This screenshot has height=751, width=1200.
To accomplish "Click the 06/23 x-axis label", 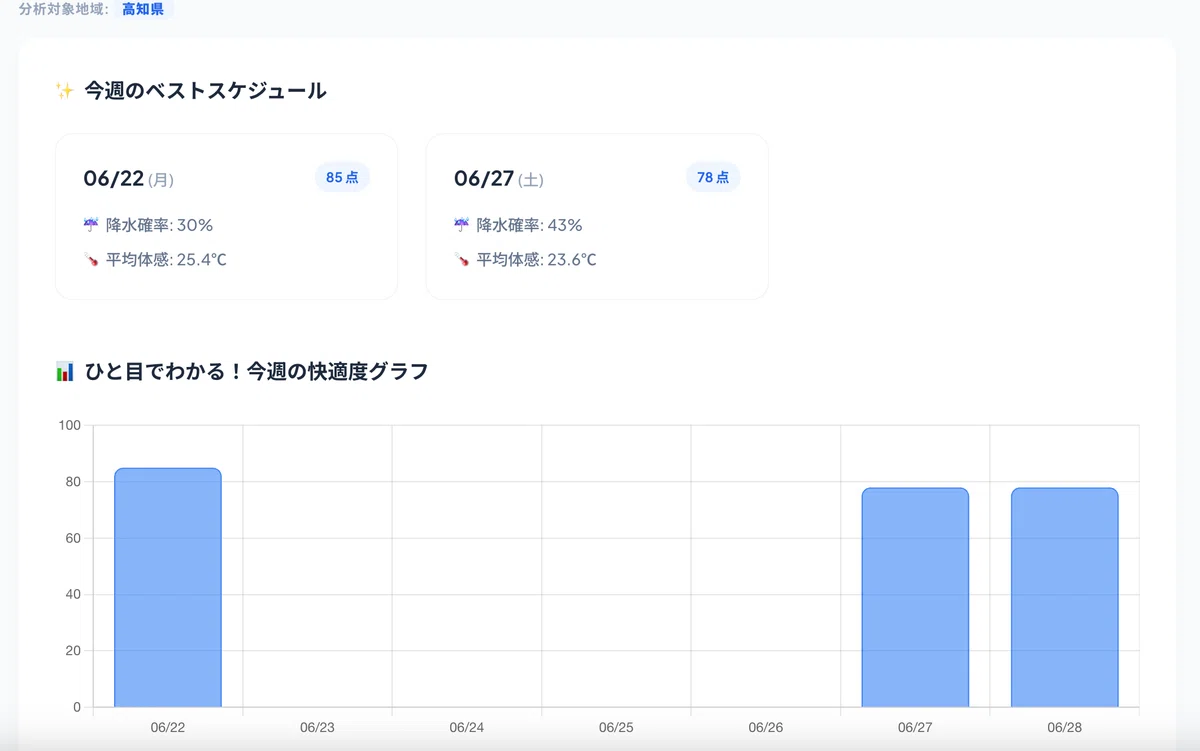I will 317,728.
